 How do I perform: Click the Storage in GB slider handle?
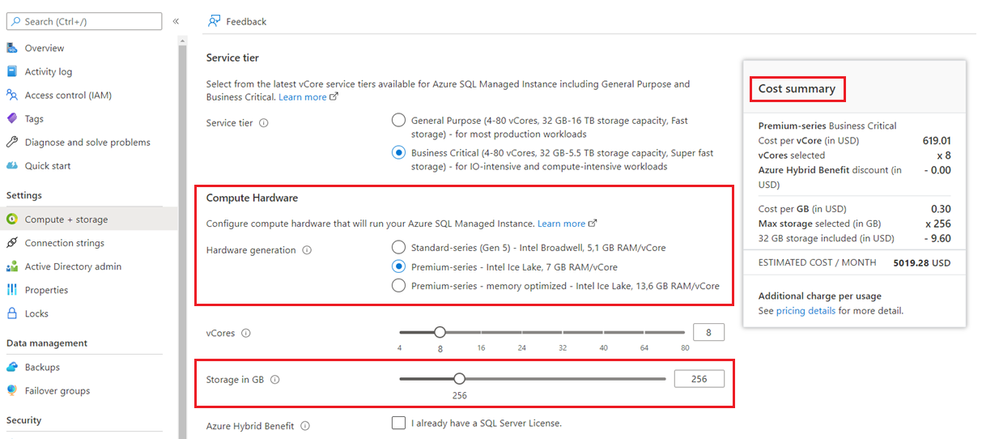click(x=459, y=378)
